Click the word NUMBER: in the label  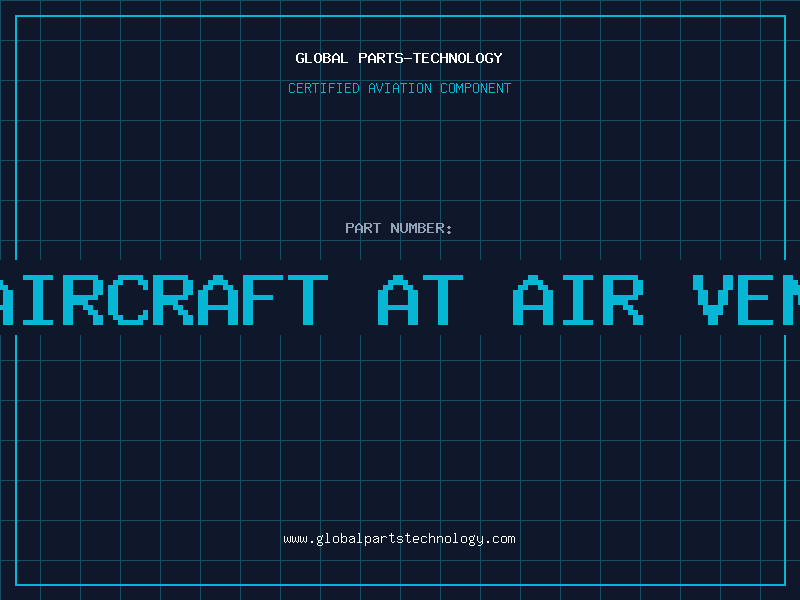click(421, 228)
